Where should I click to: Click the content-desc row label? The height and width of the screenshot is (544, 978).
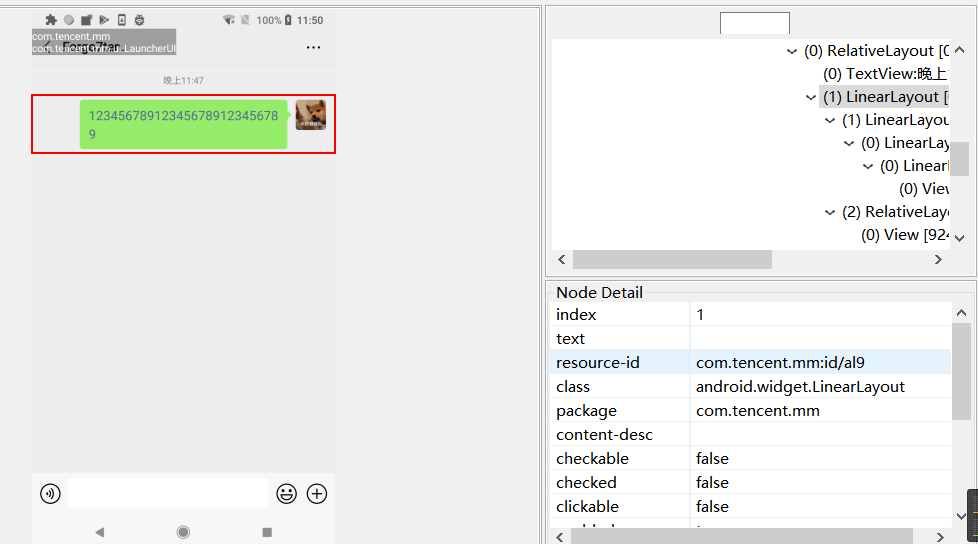604,435
